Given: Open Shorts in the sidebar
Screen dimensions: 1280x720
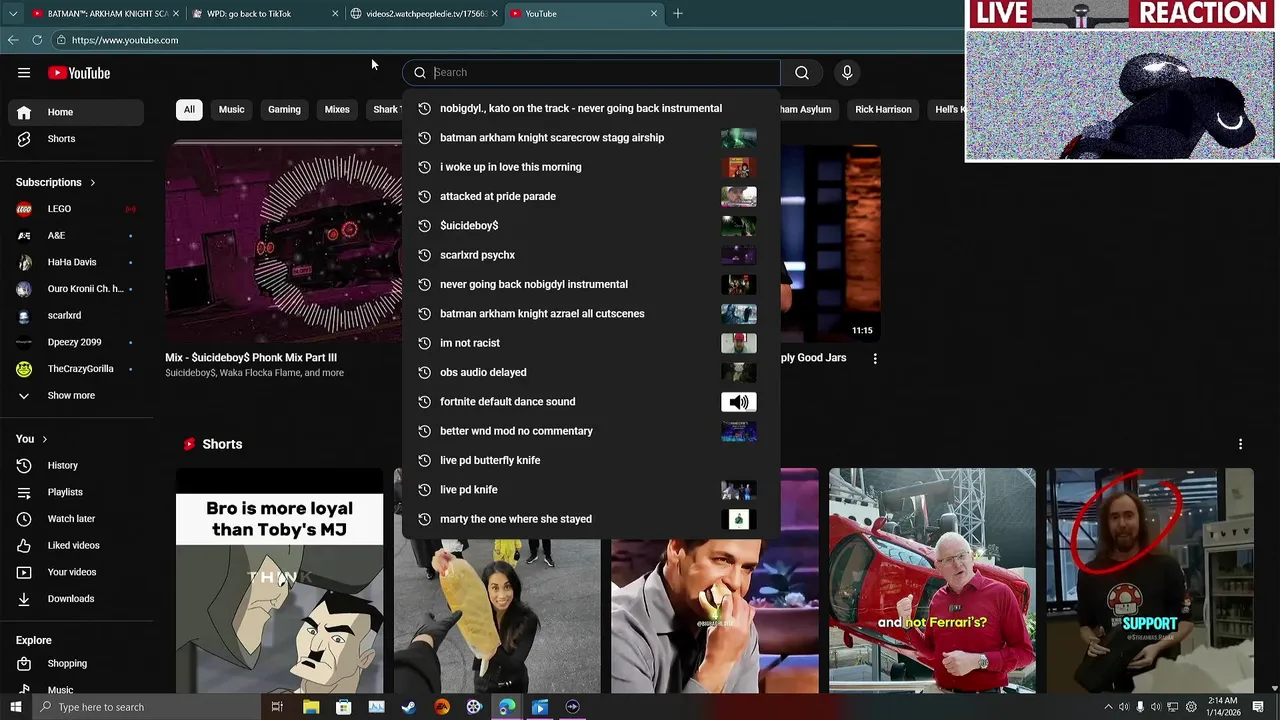Looking at the screenshot, I should 76,139.
